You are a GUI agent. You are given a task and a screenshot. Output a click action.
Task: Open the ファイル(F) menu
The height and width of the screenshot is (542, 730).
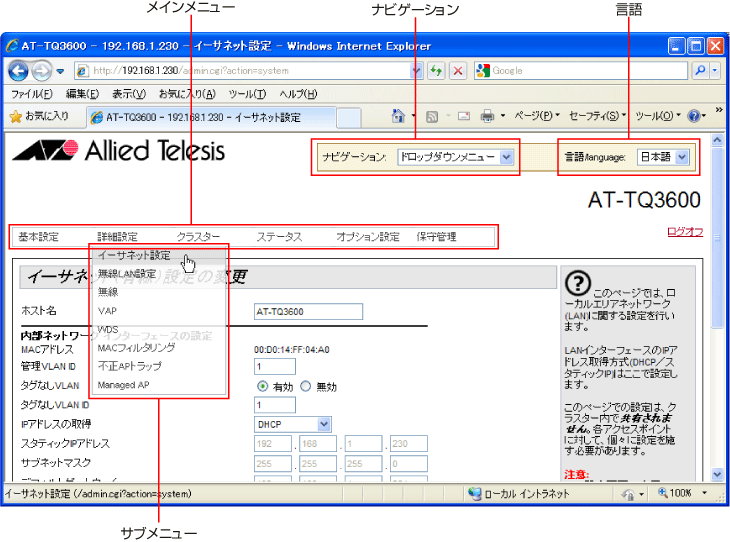[32, 94]
